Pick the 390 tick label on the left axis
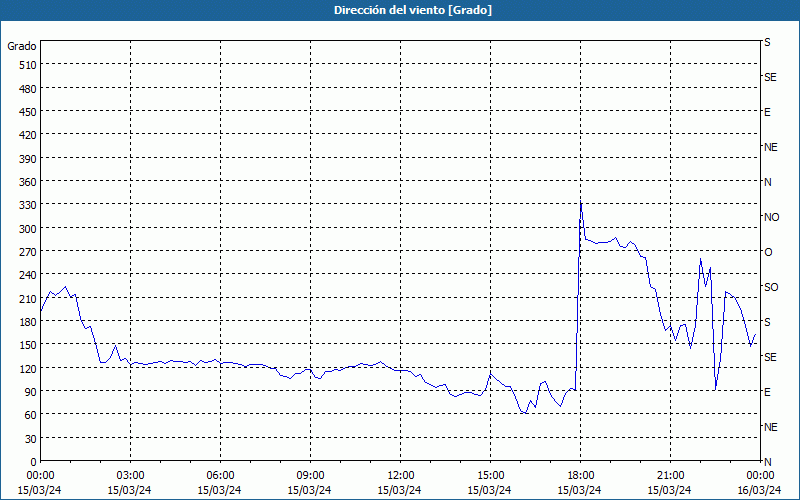The height and width of the screenshot is (500, 800). 28,159
